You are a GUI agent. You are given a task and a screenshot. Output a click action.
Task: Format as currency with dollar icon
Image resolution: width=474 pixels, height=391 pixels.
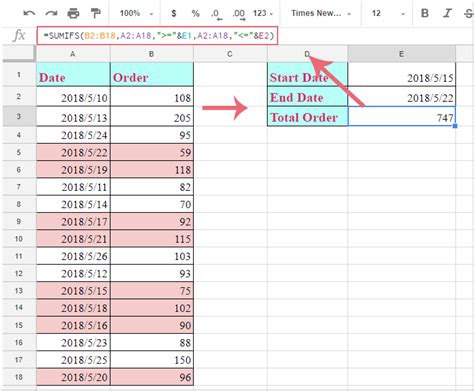pos(174,13)
